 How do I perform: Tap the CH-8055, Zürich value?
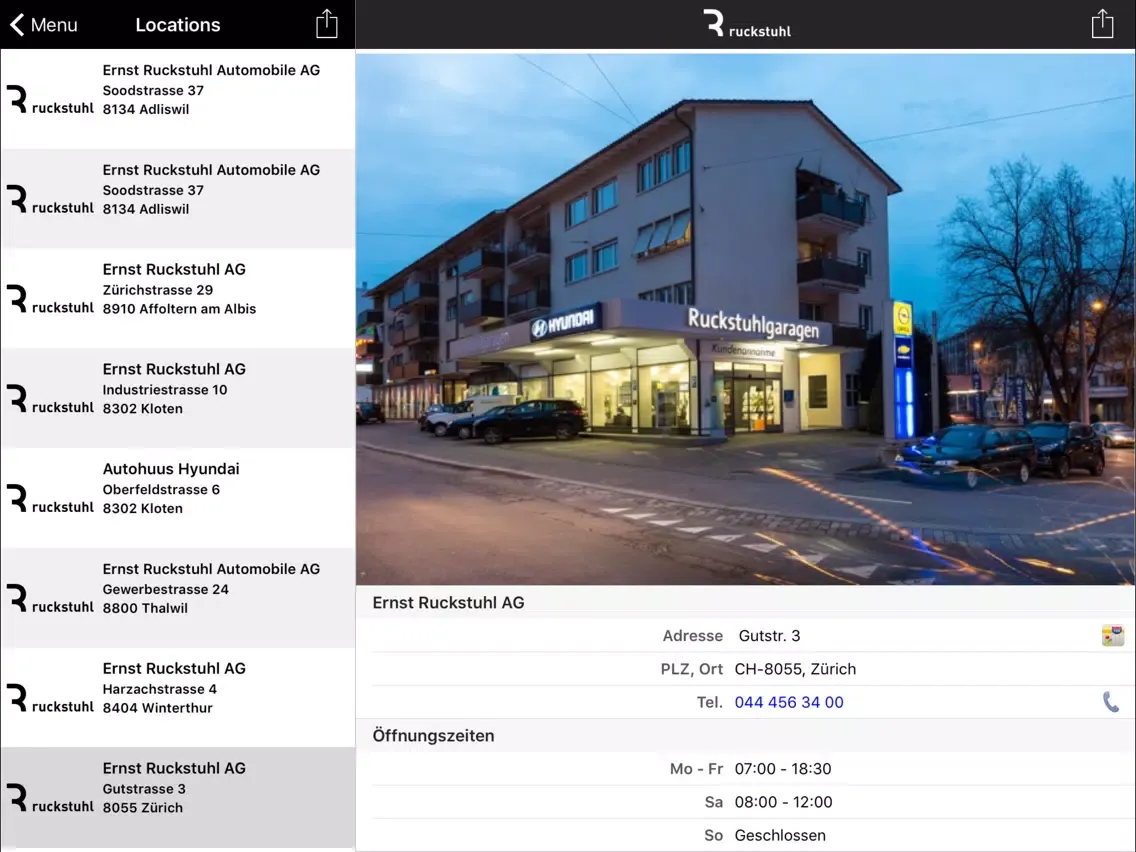tap(795, 669)
